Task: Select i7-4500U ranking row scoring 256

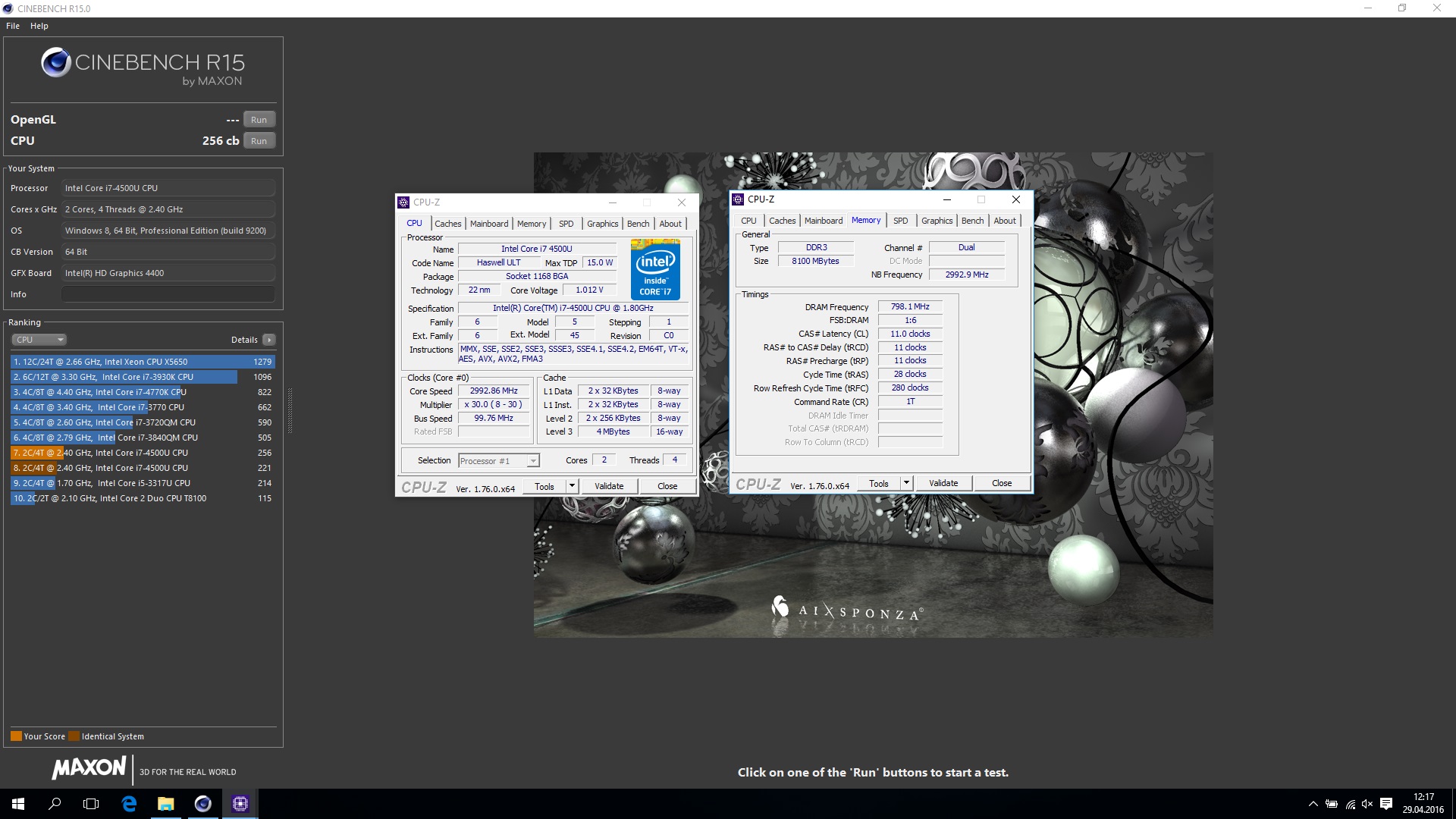Action: [143, 453]
